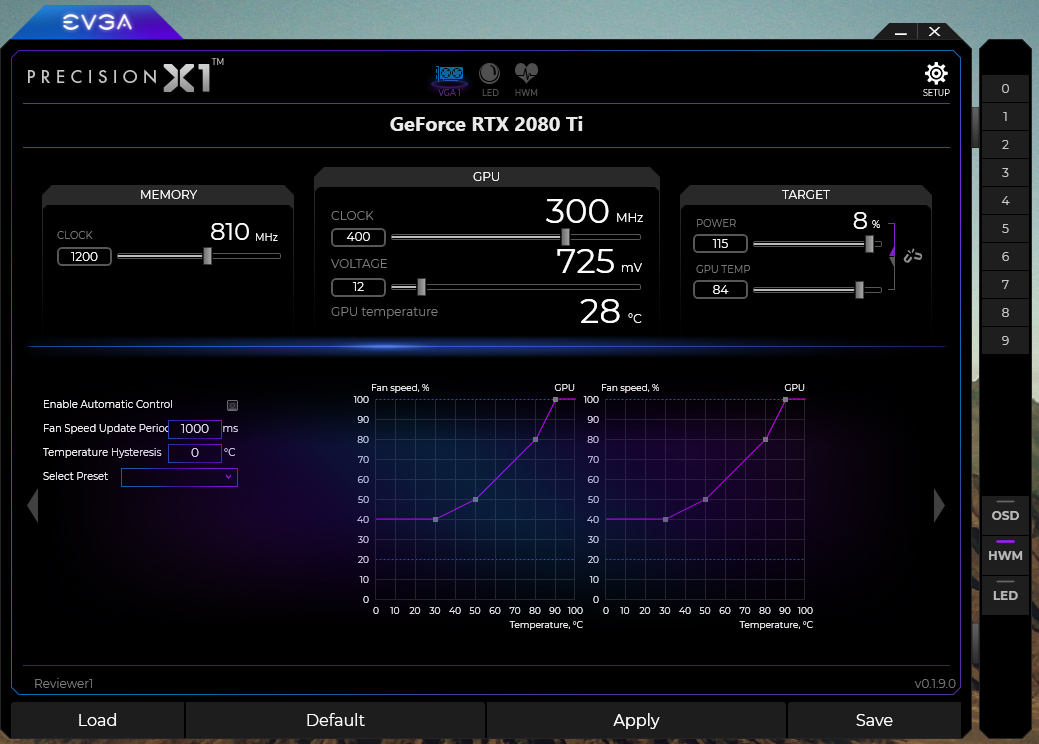Open the SETUP gear icon

pos(935,73)
